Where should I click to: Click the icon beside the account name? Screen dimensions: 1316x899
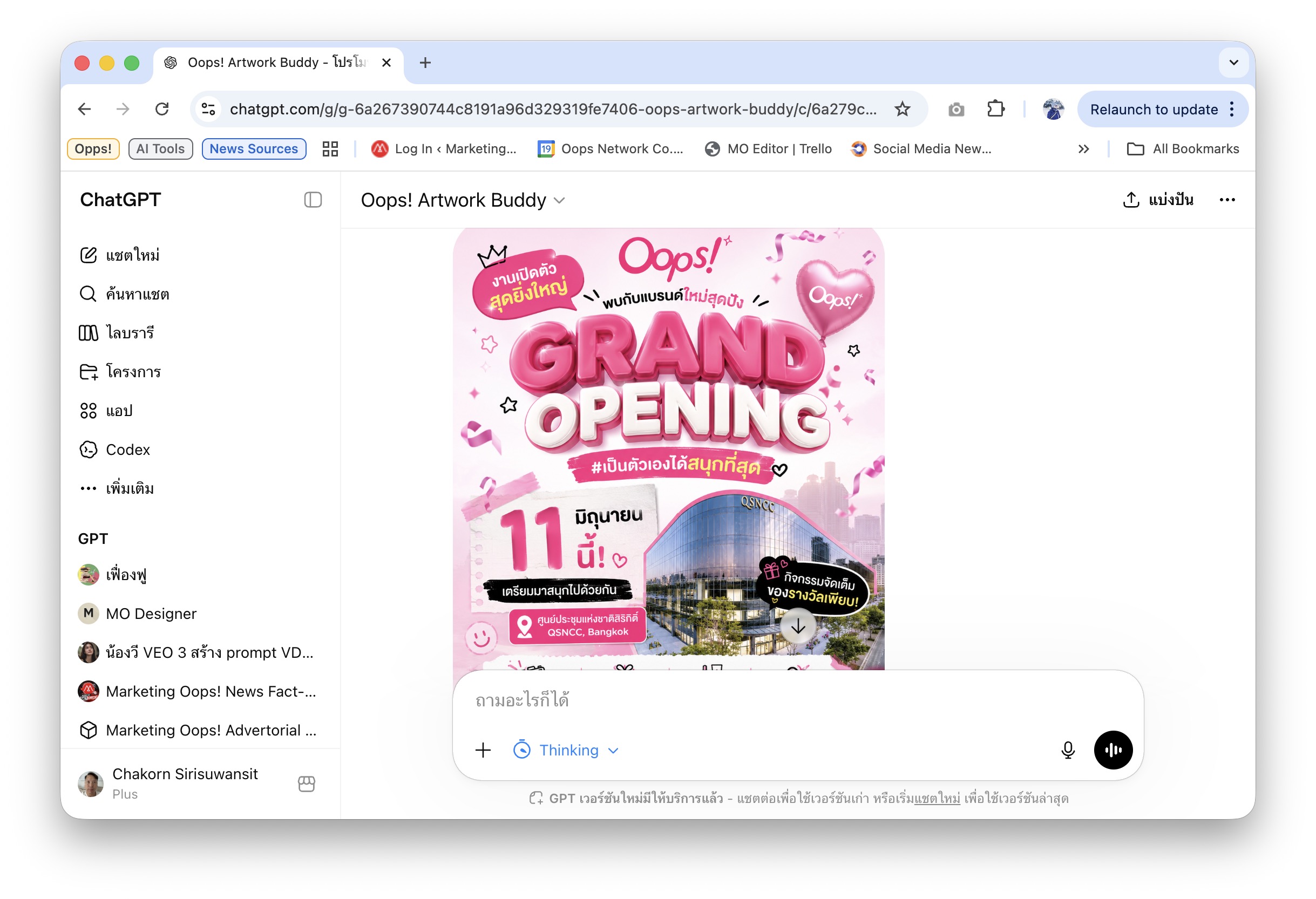pos(307,784)
